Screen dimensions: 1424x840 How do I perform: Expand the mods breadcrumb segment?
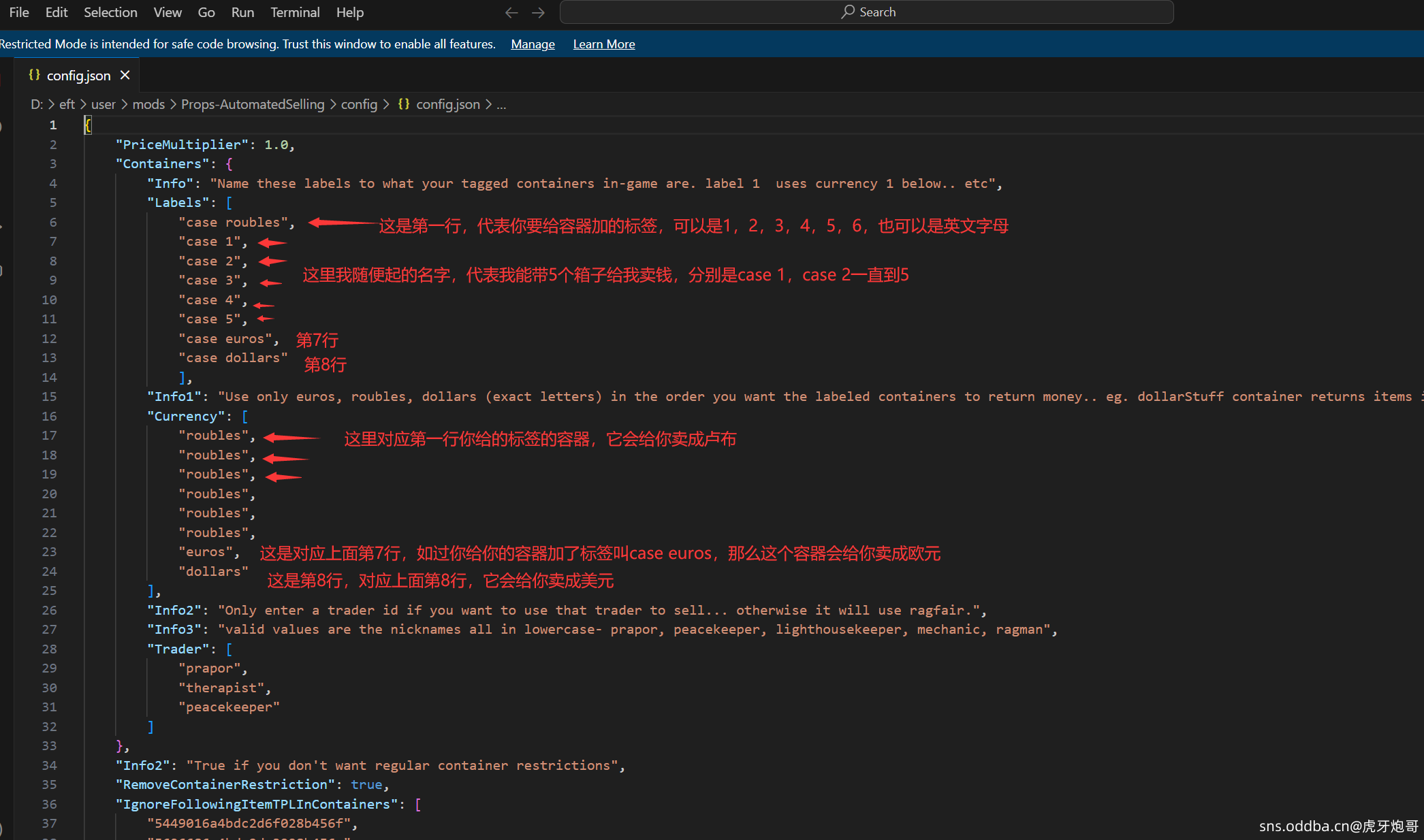(148, 104)
